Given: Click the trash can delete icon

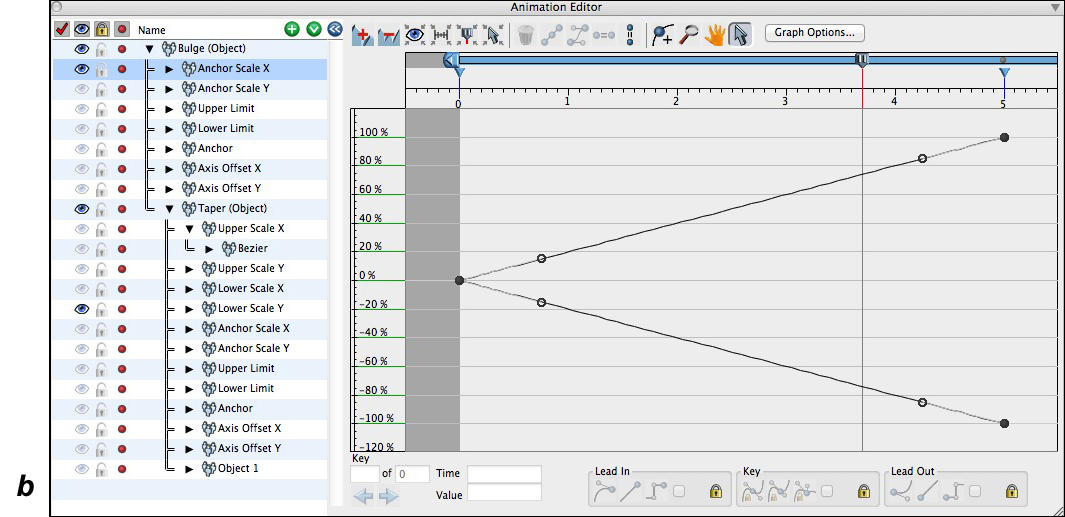Looking at the screenshot, I should click(x=525, y=35).
